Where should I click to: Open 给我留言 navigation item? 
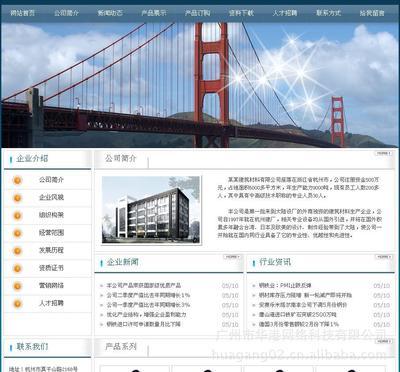372,13
